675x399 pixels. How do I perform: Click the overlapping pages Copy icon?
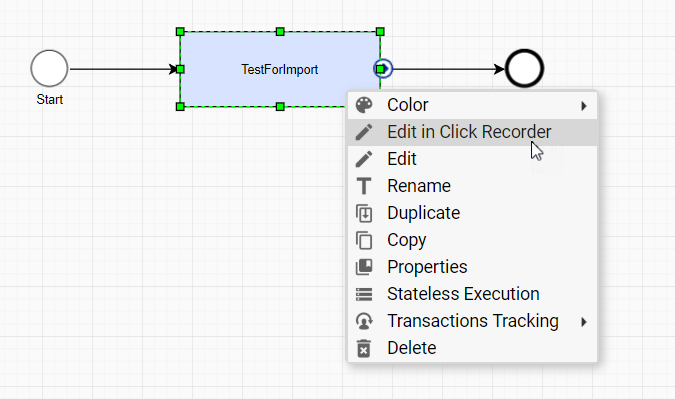point(364,240)
